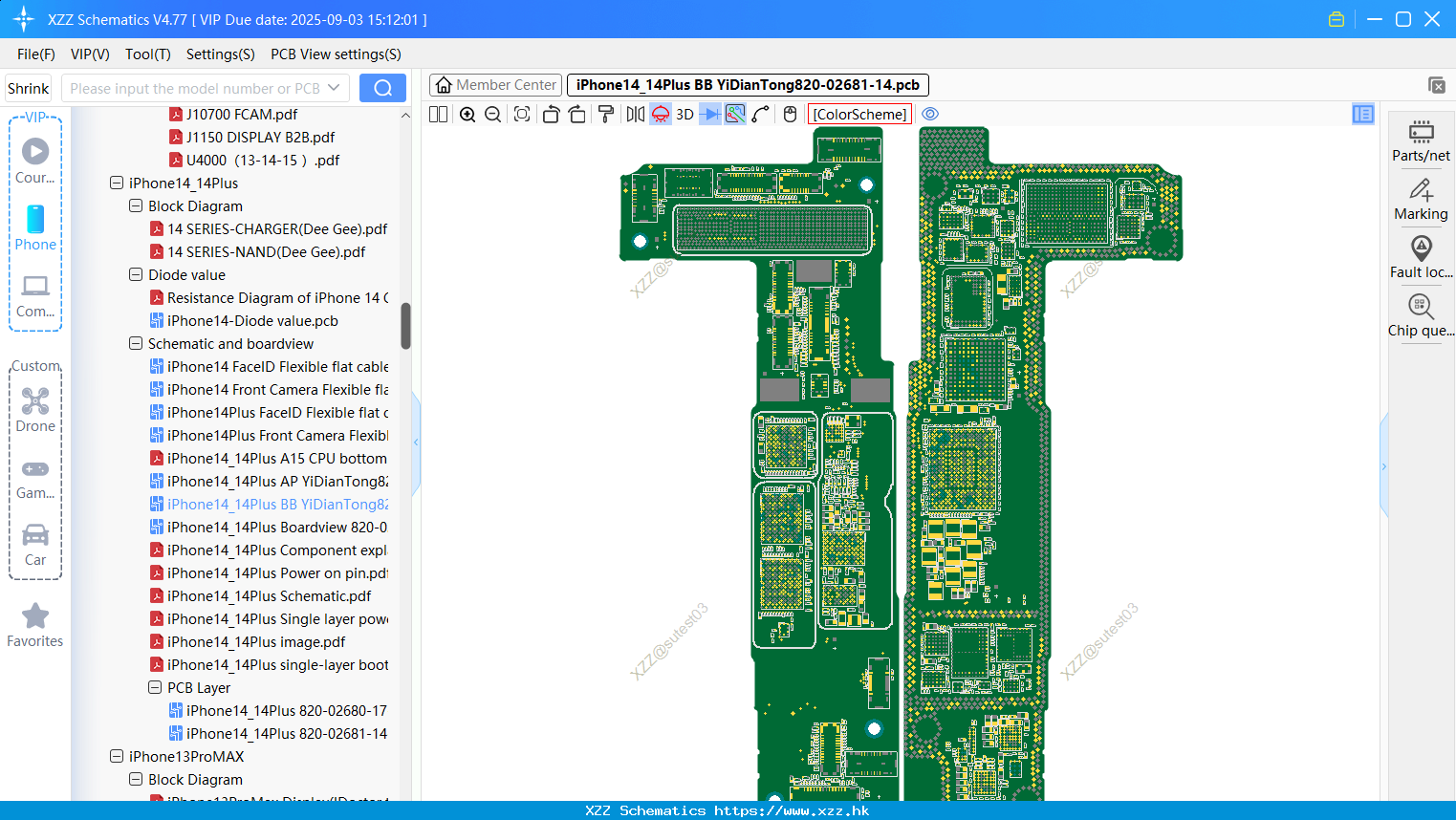Select the Game console category
Image resolution: width=1456 pixels, height=820 pixels.
[35, 479]
